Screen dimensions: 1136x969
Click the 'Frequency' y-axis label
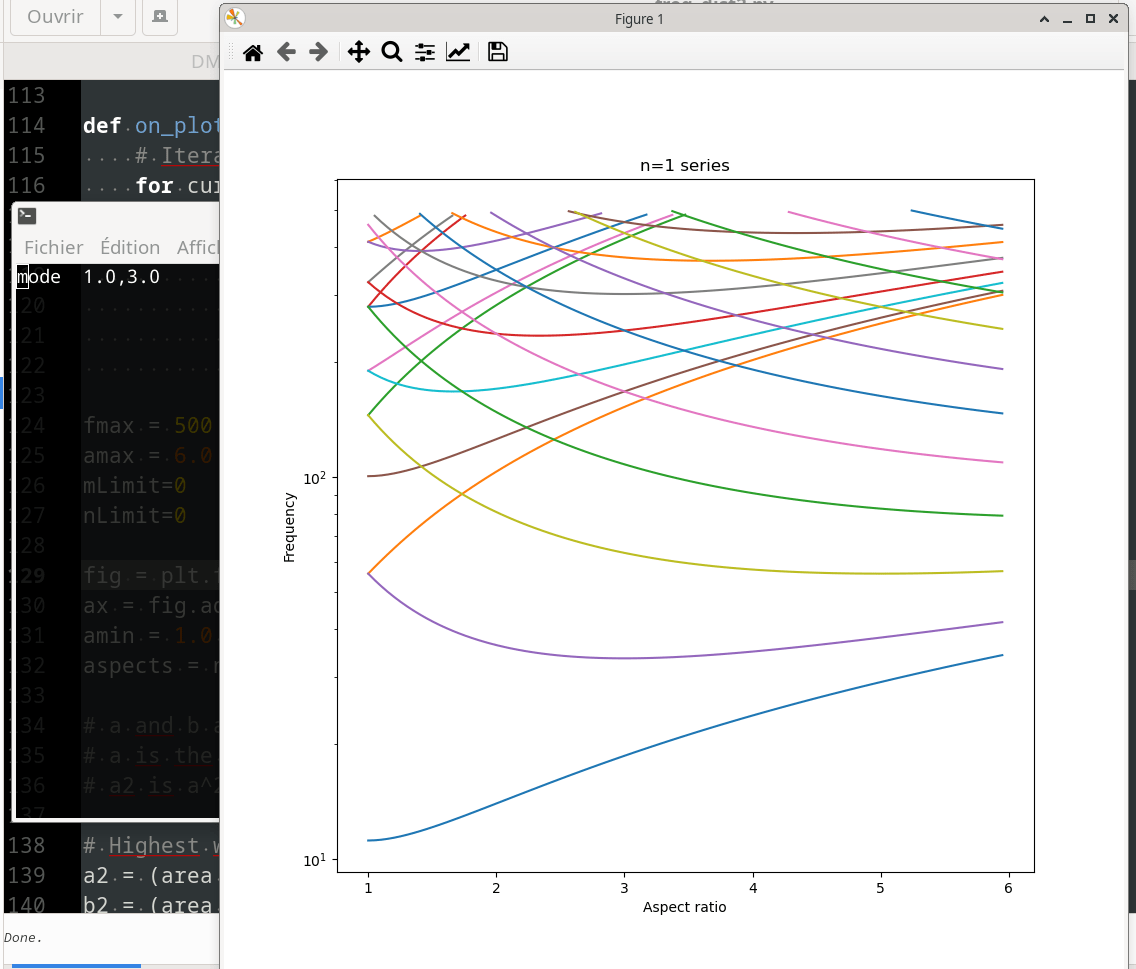[x=290, y=527]
